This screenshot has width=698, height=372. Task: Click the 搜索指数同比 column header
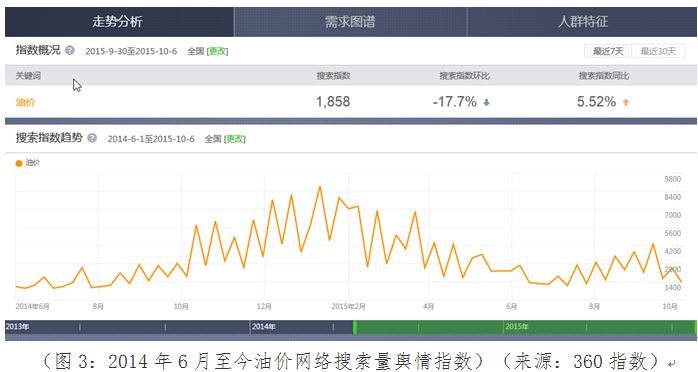(x=604, y=76)
